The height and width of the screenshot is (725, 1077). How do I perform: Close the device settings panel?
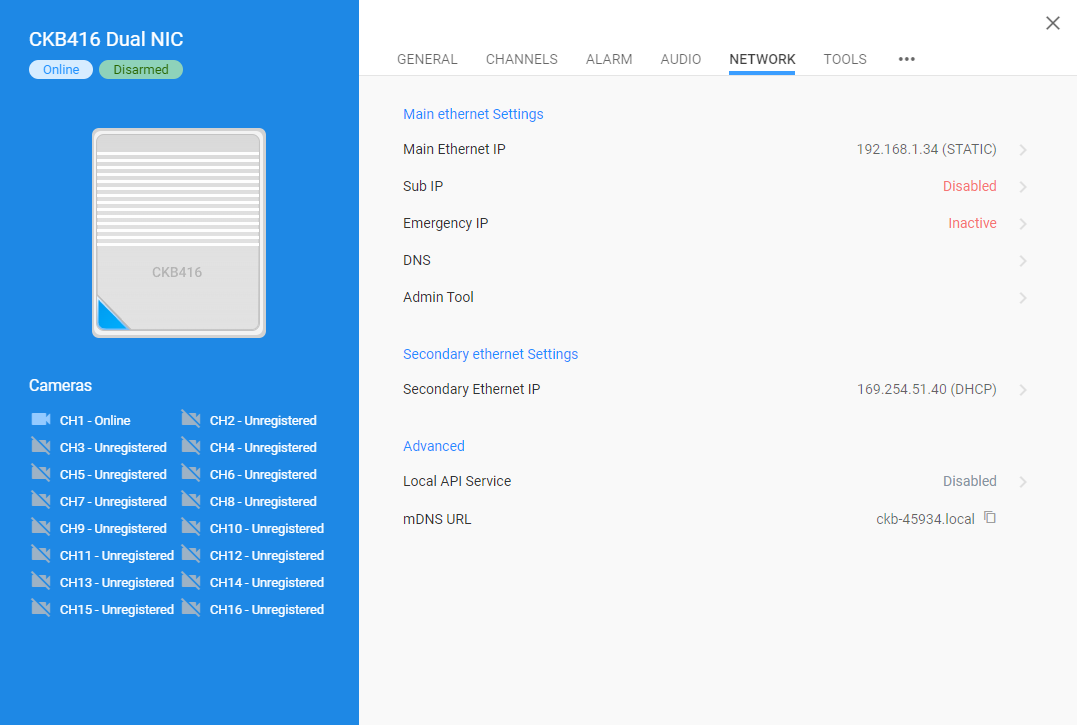(x=1052, y=23)
